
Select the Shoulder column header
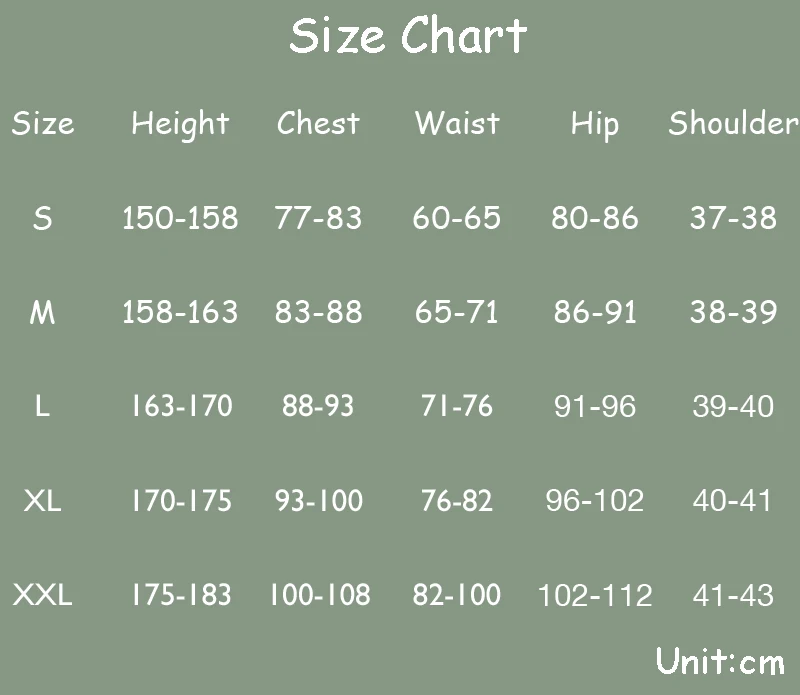click(x=734, y=123)
